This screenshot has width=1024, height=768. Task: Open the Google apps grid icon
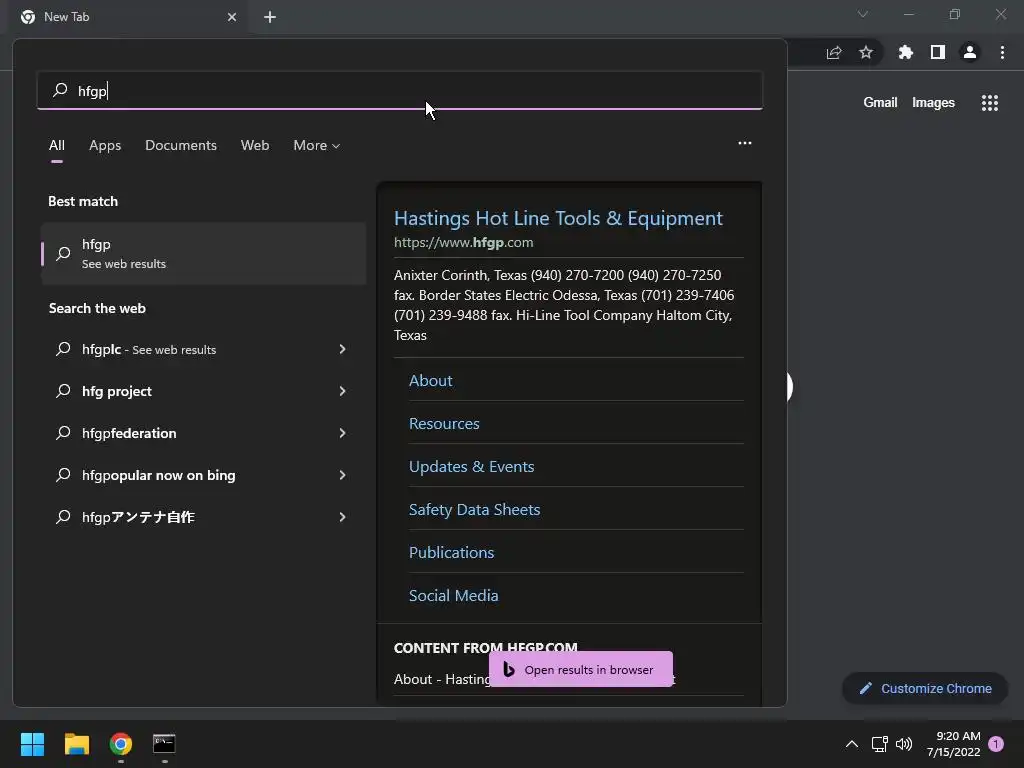point(989,103)
